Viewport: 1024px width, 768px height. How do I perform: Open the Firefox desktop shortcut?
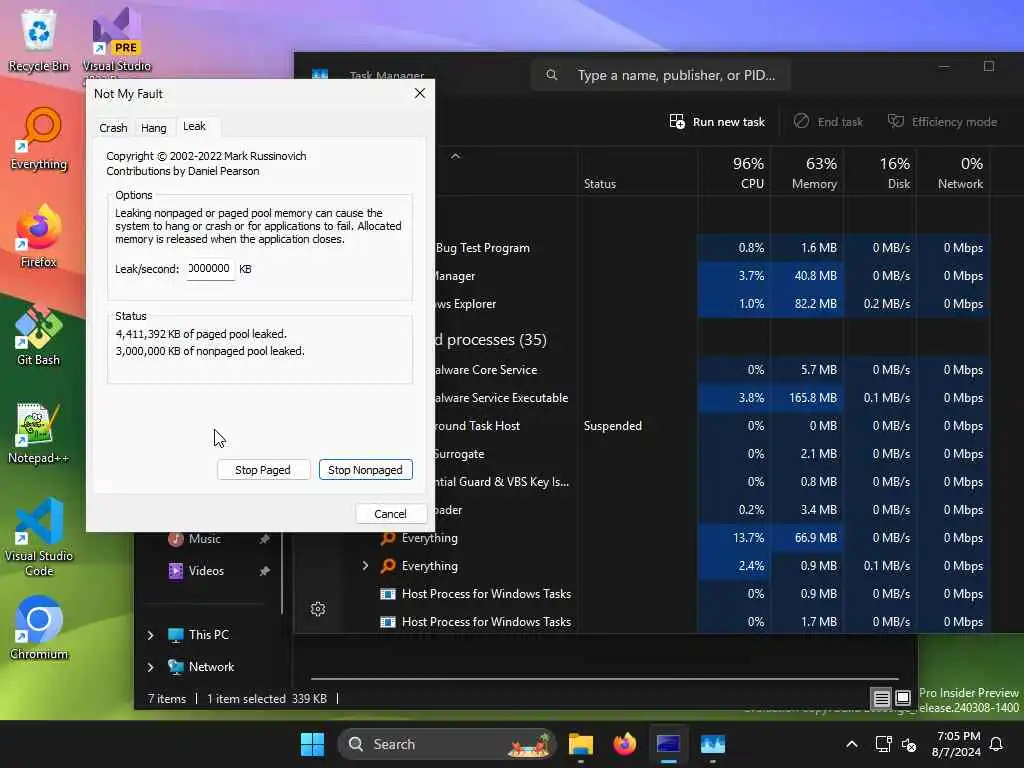(39, 236)
